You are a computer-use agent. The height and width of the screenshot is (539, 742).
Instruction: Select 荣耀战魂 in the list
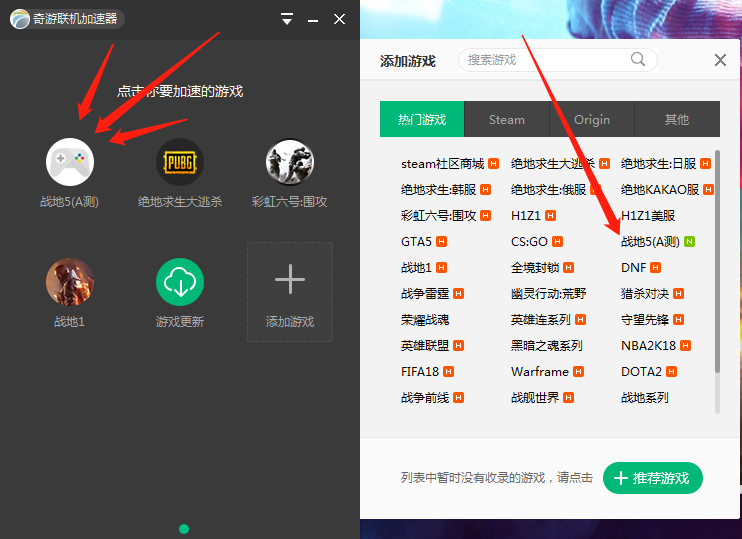[425, 320]
